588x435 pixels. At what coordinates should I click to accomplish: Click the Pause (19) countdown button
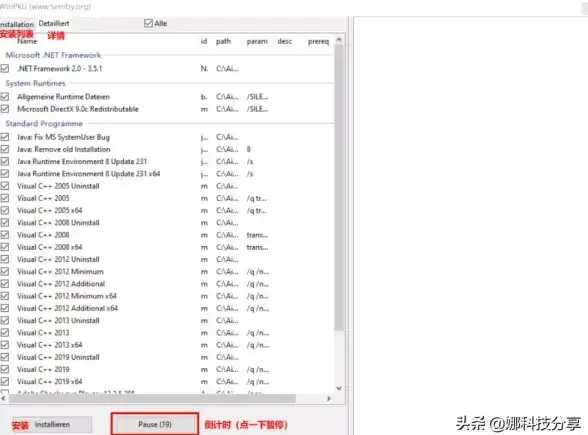[x=155, y=424]
